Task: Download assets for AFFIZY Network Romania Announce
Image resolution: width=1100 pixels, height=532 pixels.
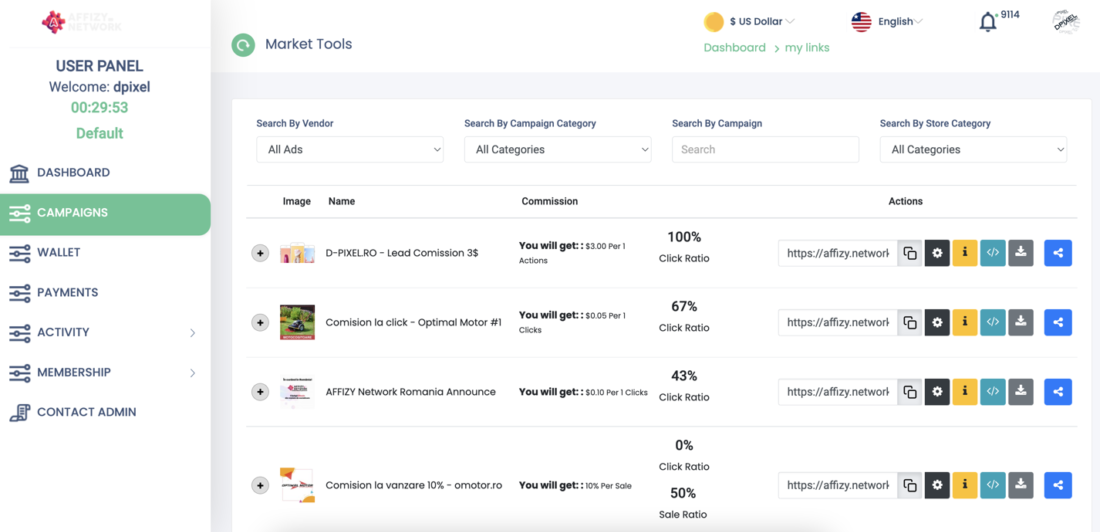Action: click(x=1021, y=392)
